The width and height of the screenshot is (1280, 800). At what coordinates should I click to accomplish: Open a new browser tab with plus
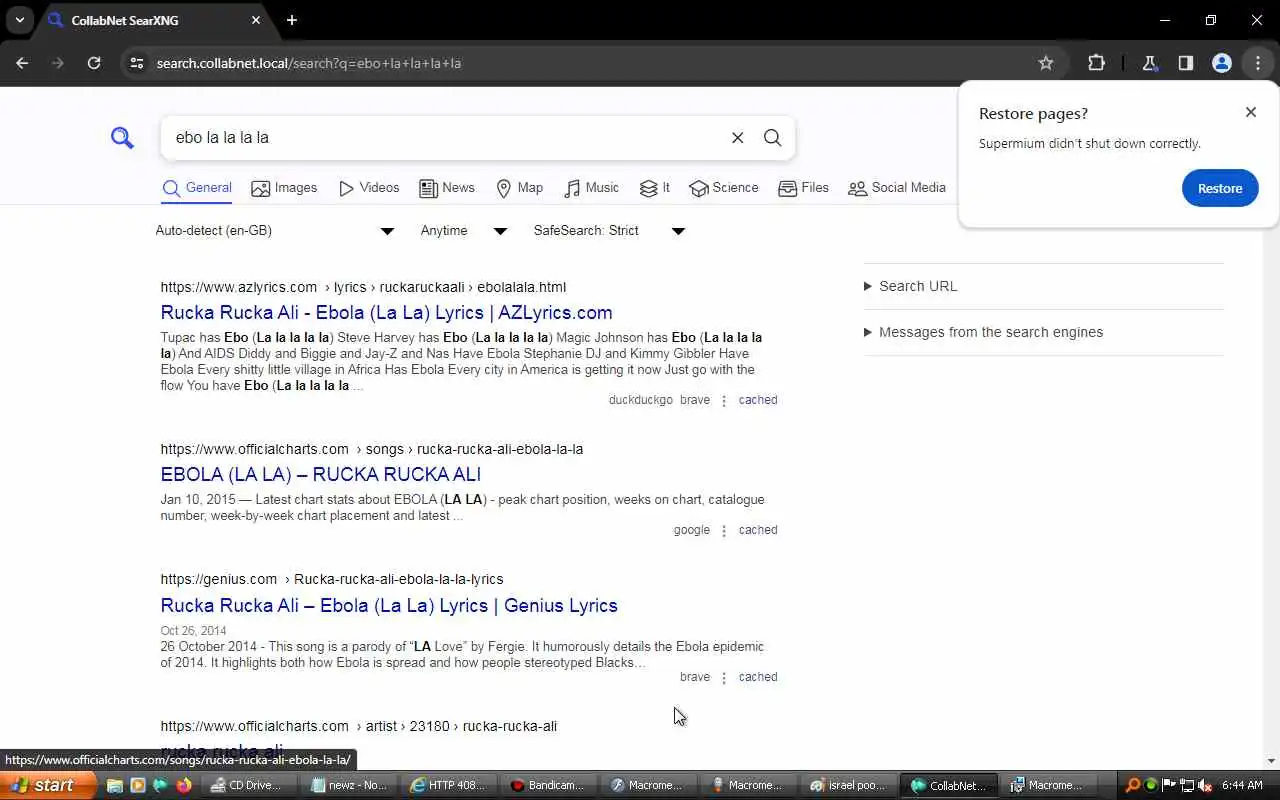(292, 20)
